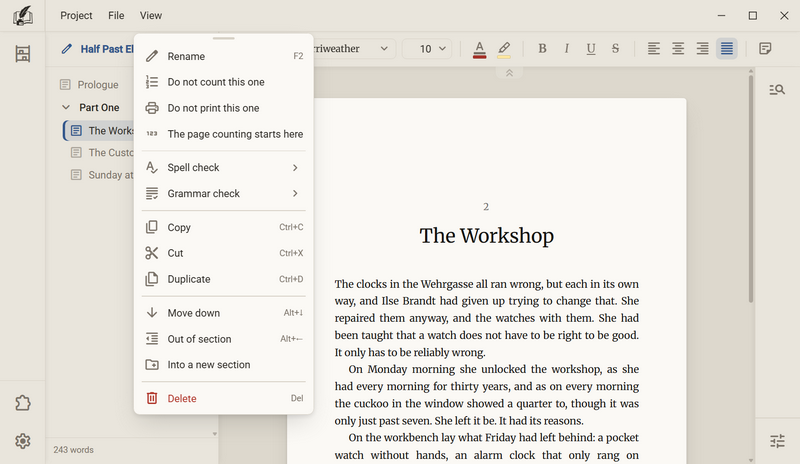800x464 pixels.
Task: Click the selected Workshop chapter row in the tree
Action: pyautogui.click(x=98, y=131)
